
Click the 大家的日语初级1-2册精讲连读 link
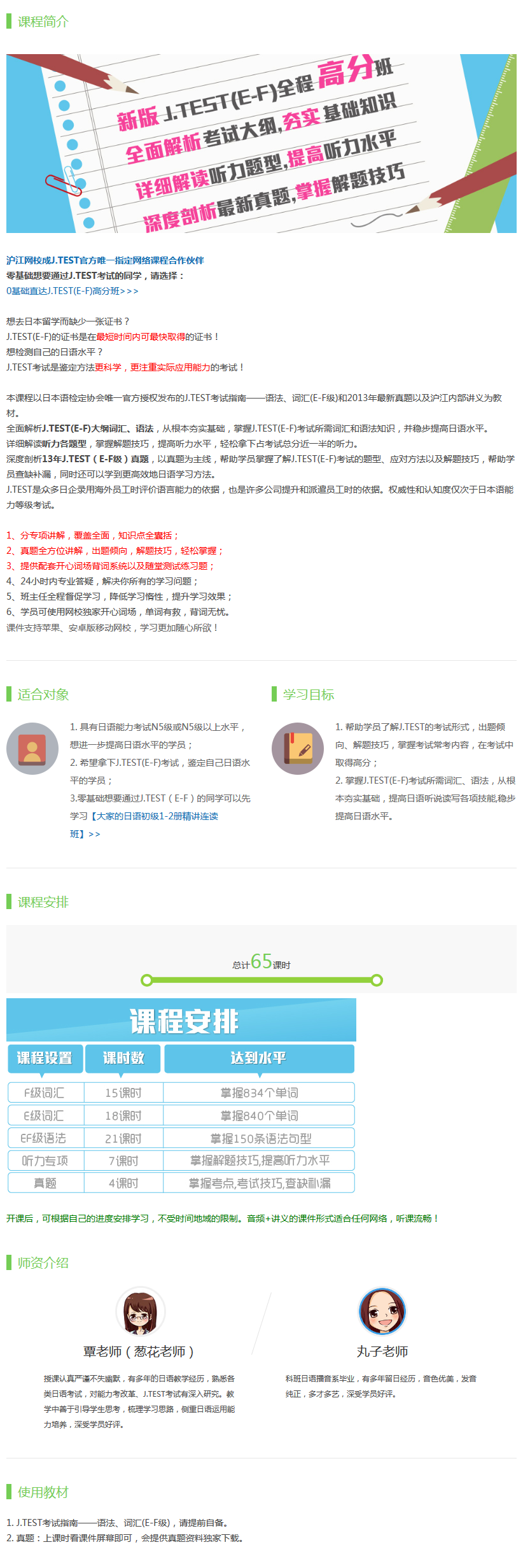point(144,824)
